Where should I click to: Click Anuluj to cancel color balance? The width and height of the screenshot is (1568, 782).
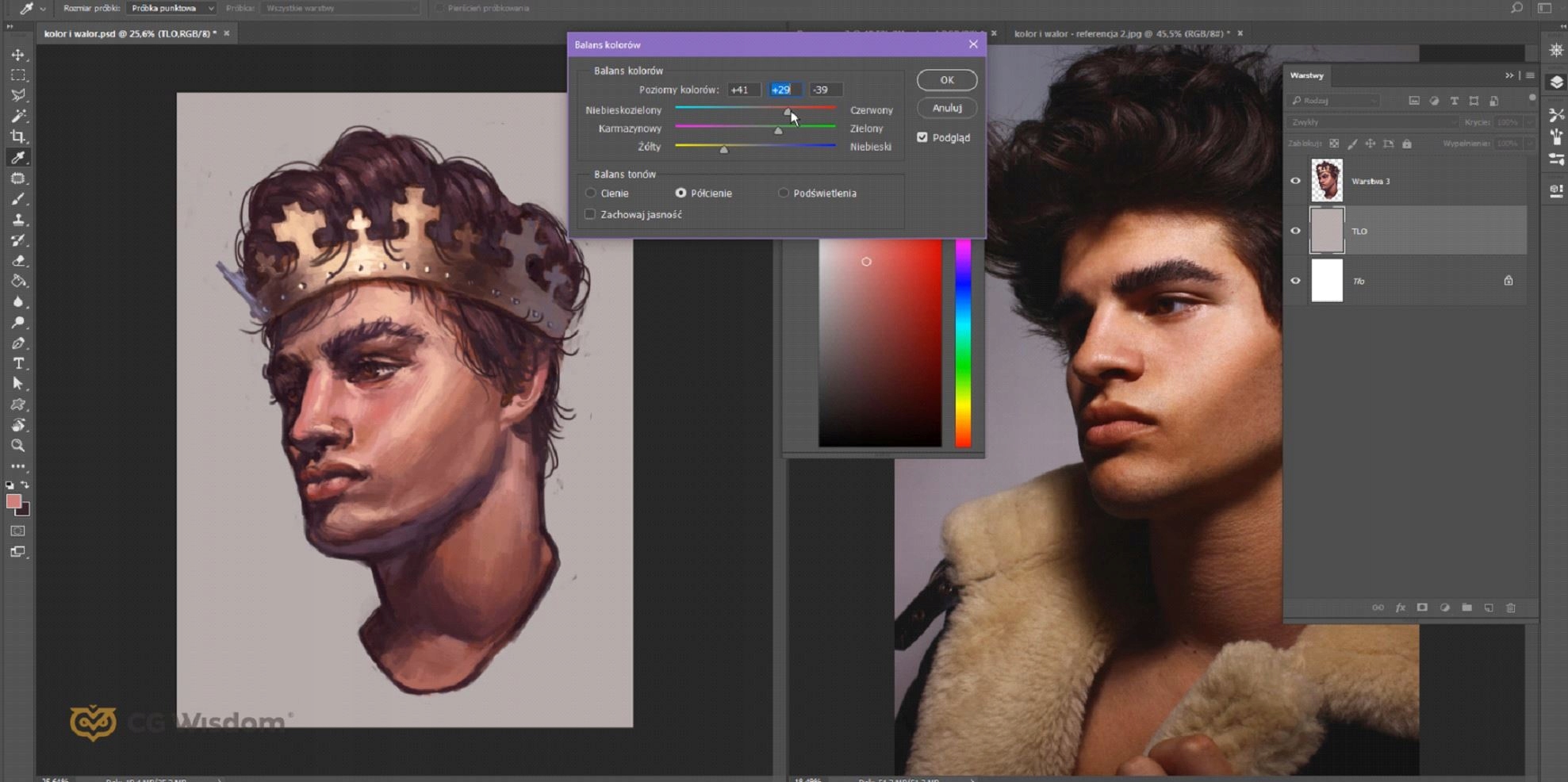click(946, 108)
